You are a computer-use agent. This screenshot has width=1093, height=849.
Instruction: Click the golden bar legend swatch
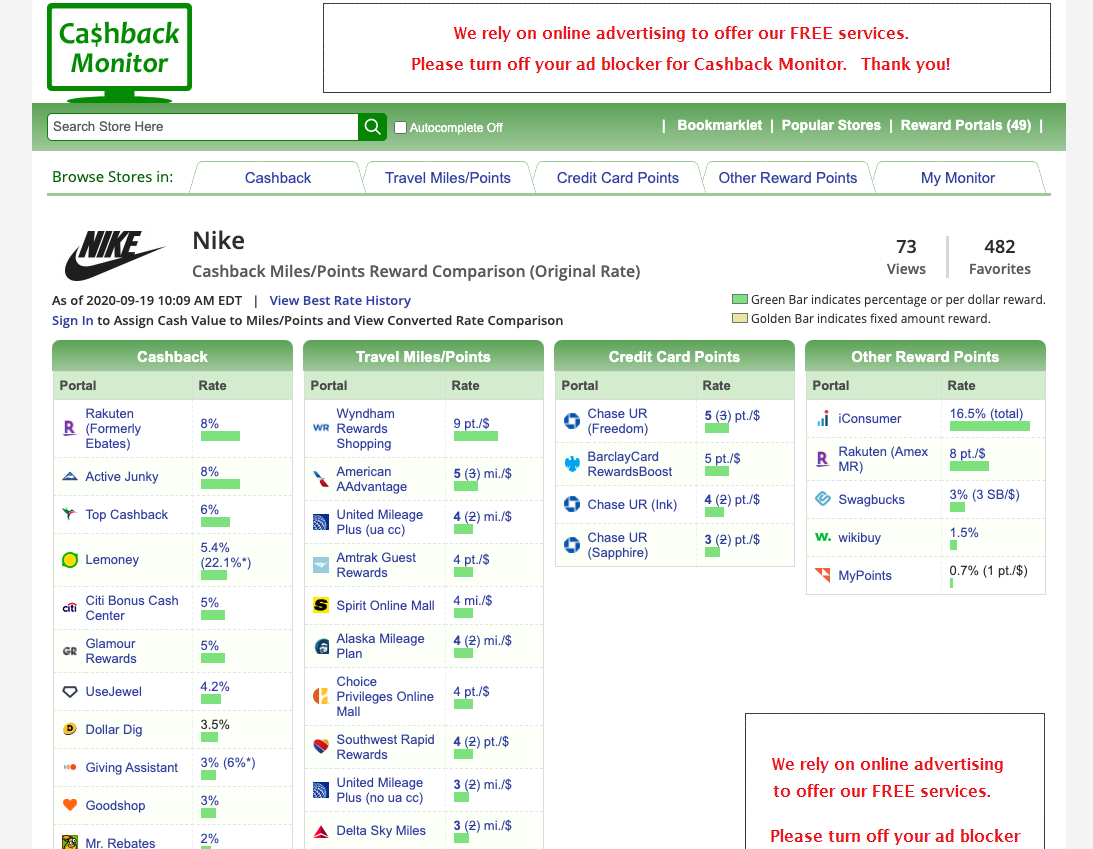[740, 319]
